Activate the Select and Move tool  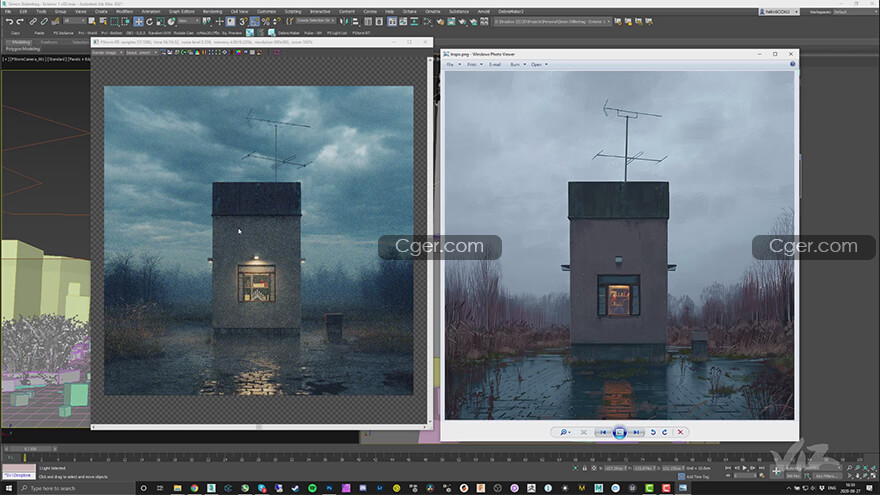point(138,21)
